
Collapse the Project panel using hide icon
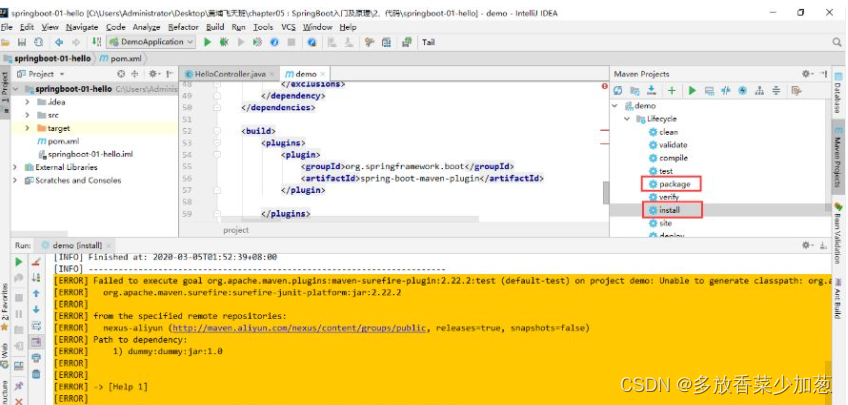click(170, 74)
